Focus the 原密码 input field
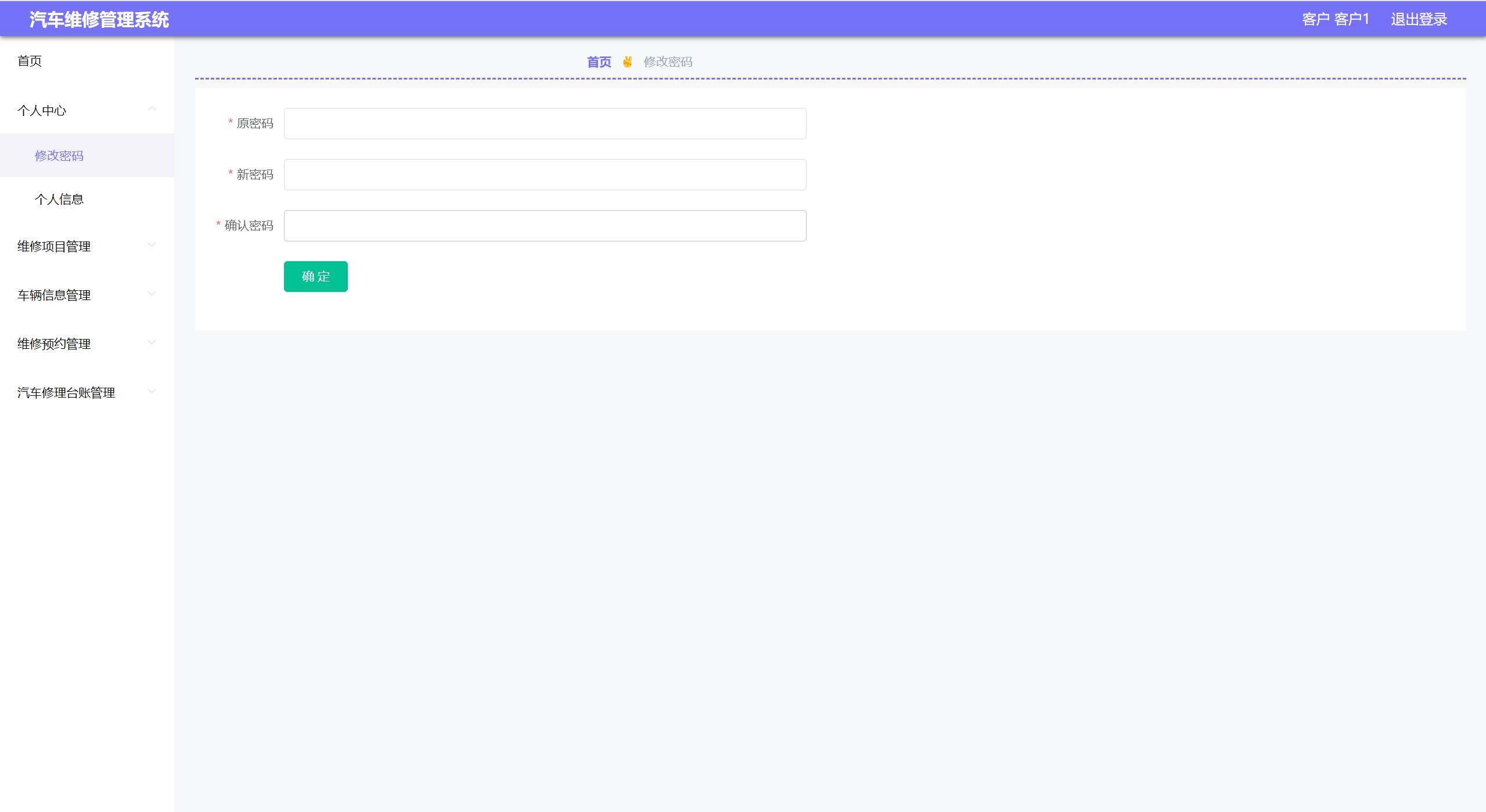Viewport: 1486px width, 812px height. (x=545, y=124)
